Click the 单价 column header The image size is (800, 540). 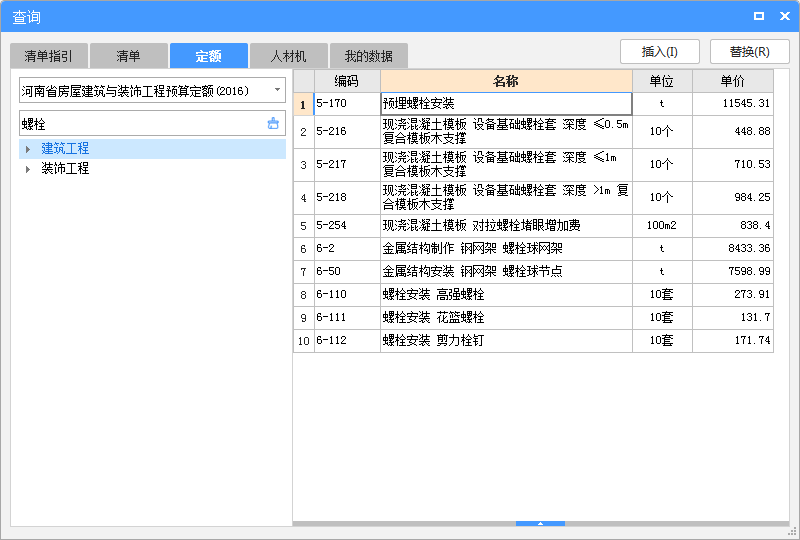733,81
